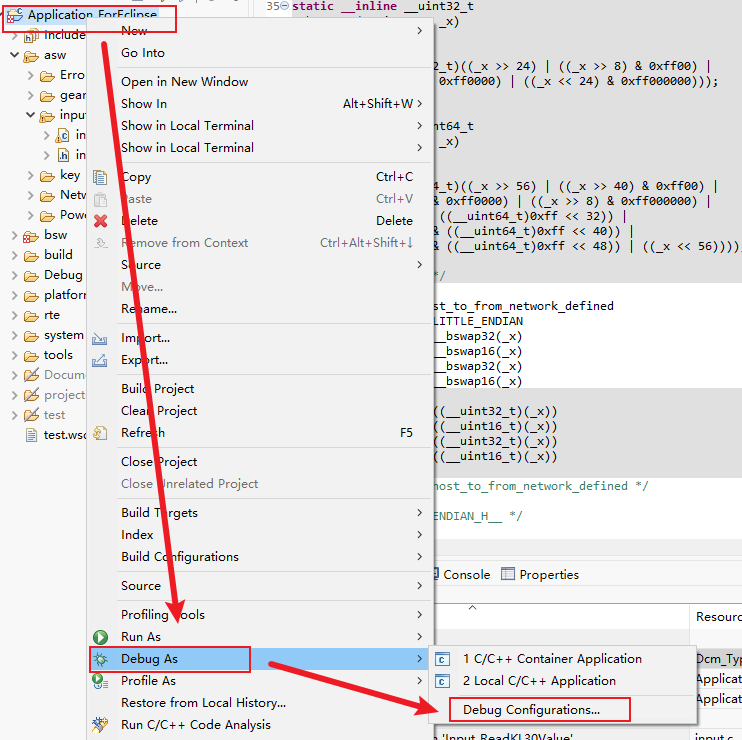This screenshot has height=740, width=742.
Task: Collapse code fold at line 35
Action: 285,6
